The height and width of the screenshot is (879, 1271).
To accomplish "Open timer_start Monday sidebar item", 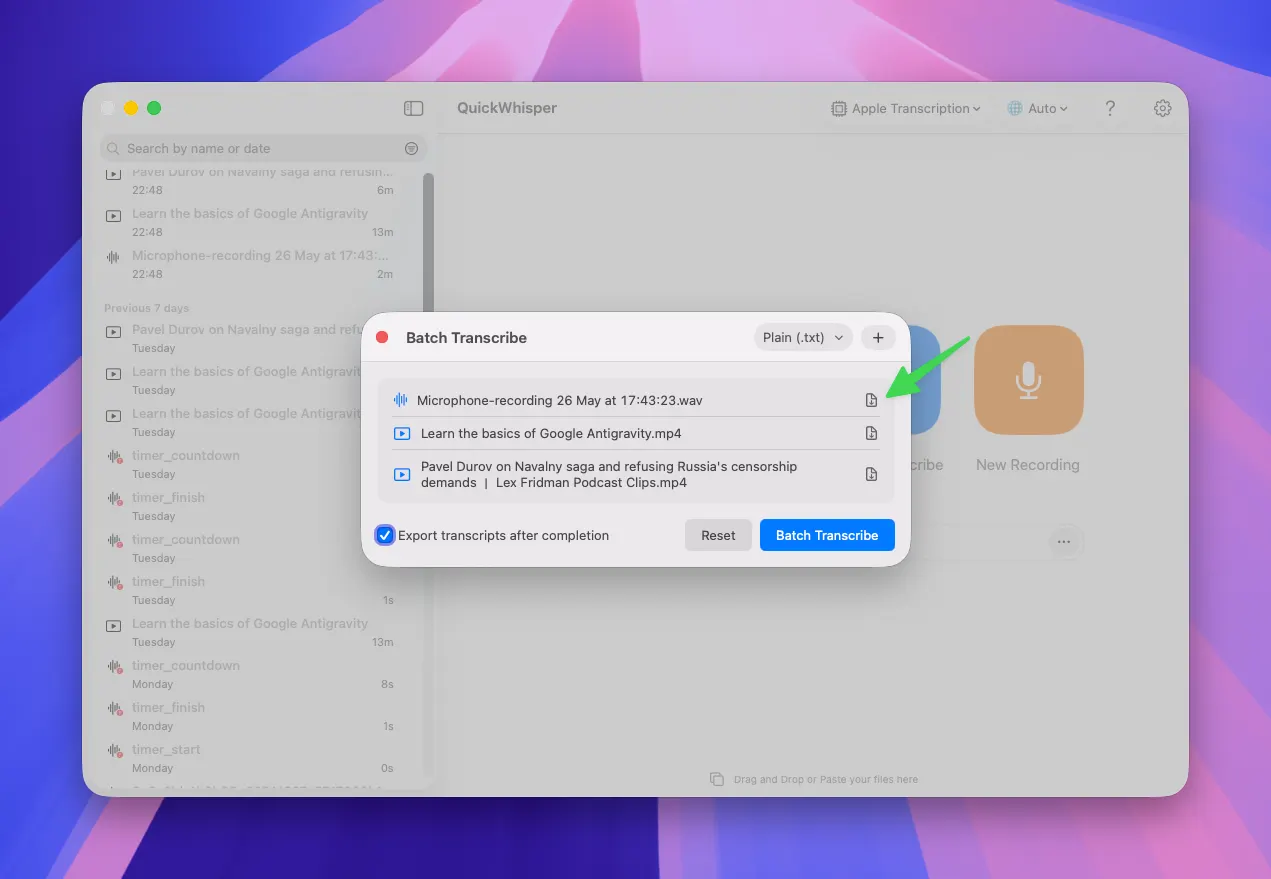I will click(250, 758).
